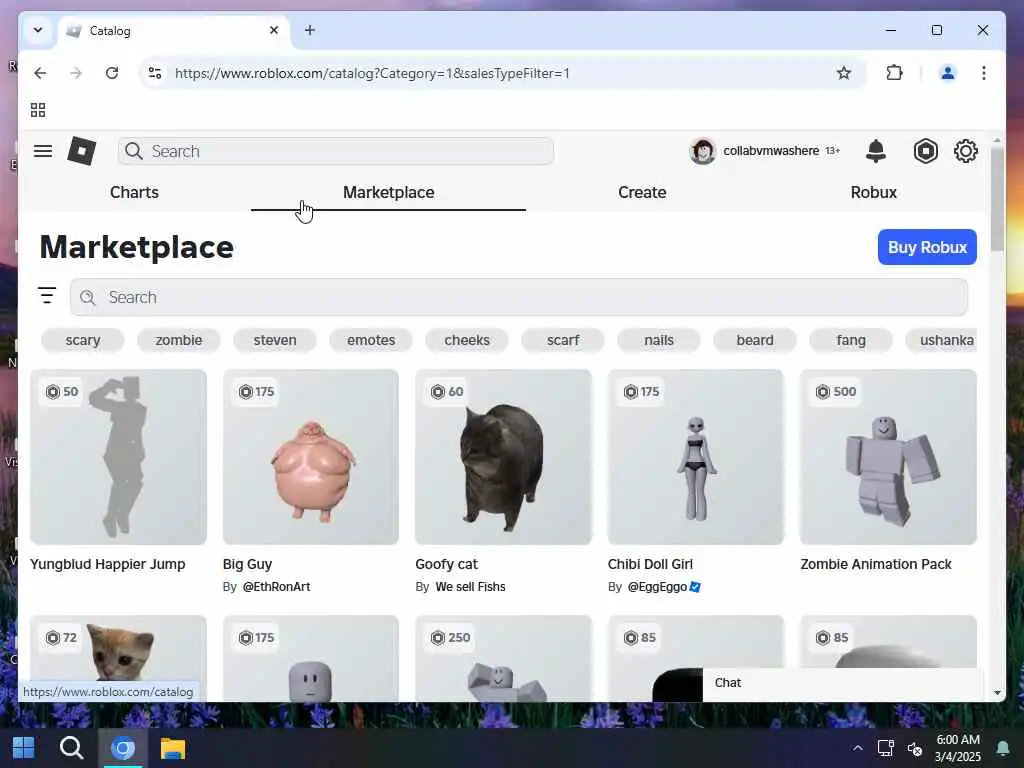Screen dimensions: 1024x768
Task: Reload the page with refresh icon
Action: [112, 73]
